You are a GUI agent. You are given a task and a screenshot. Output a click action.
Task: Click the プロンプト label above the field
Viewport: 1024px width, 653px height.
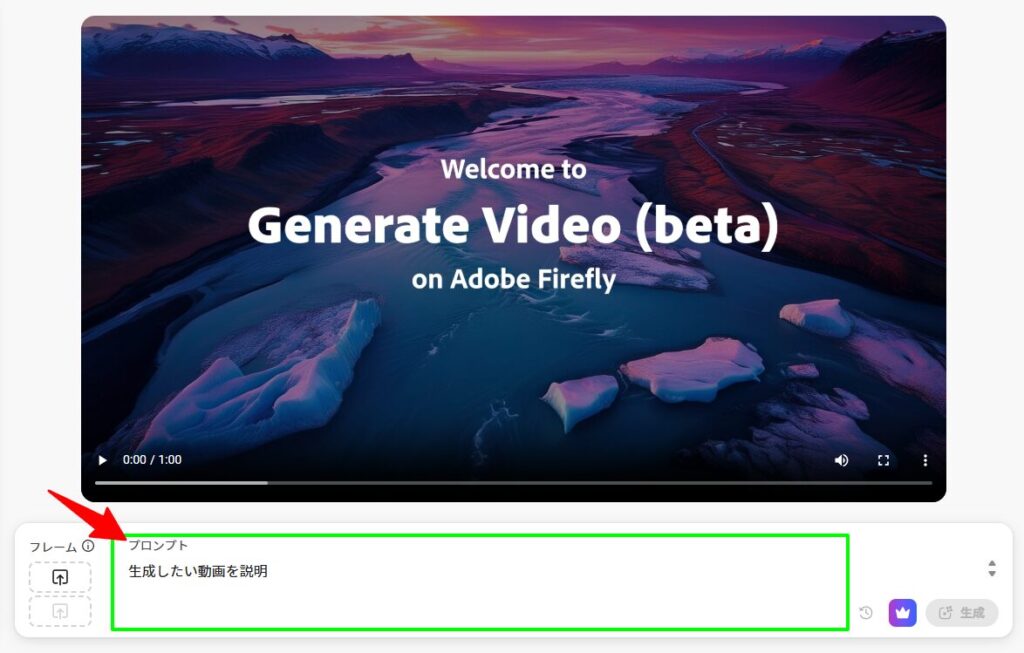(x=158, y=545)
